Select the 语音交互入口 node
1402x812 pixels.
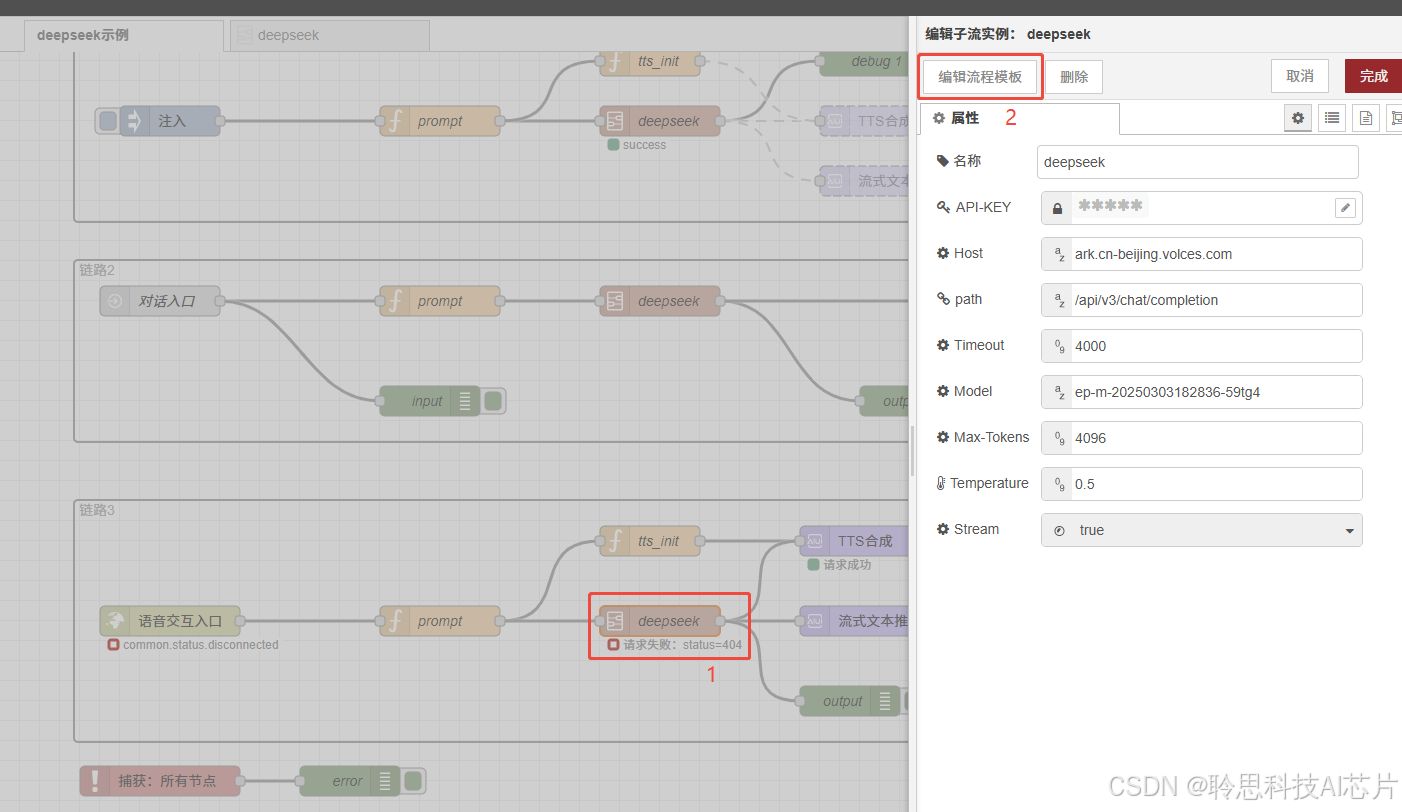click(170, 621)
